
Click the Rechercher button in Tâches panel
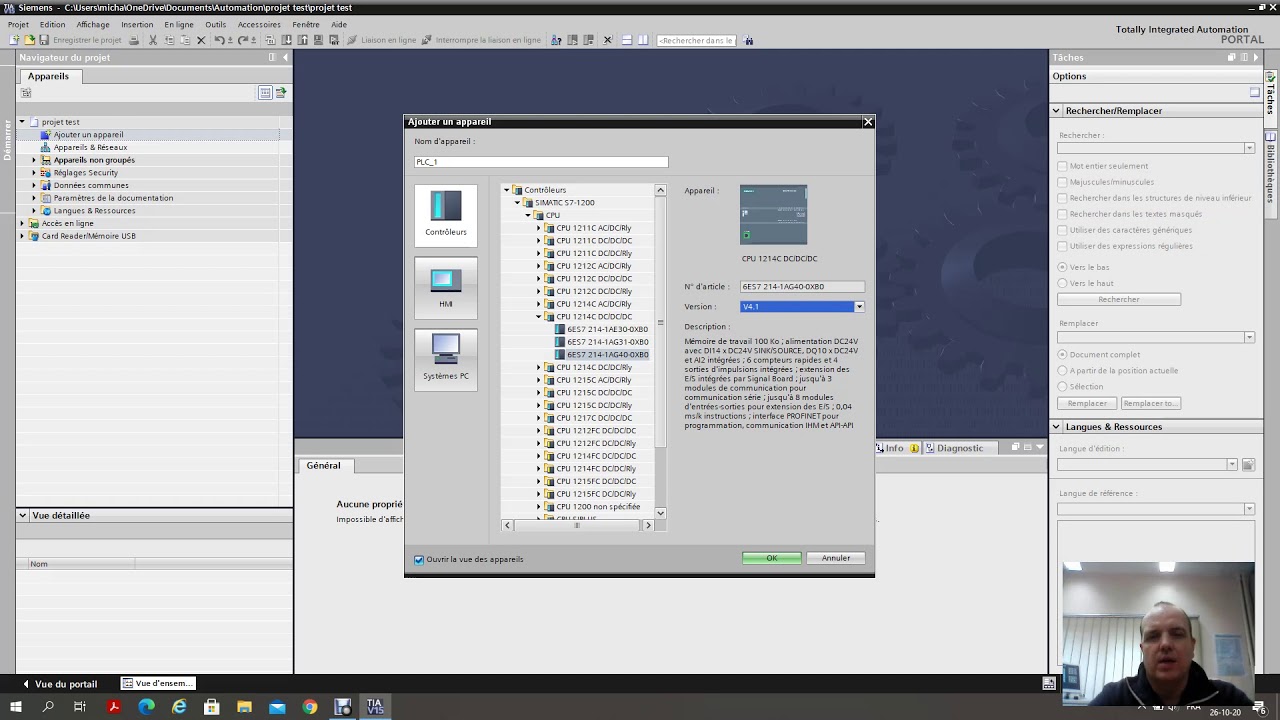click(1118, 299)
